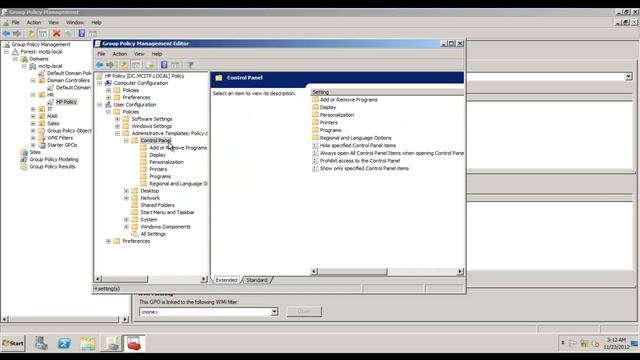This screenshot has height=360, width=640.
Task: Click Refresh icon in Group Policy Management toolbar
Action: [68, 33]
